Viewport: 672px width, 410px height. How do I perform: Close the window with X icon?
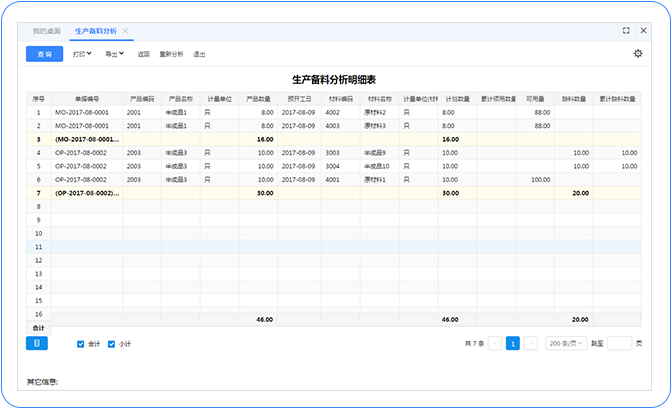(644, 31)
